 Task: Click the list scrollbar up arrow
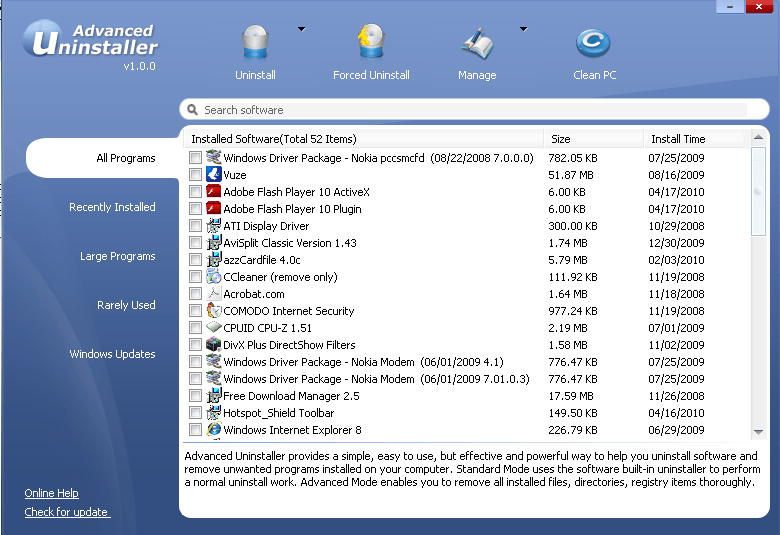click(758, 137)
